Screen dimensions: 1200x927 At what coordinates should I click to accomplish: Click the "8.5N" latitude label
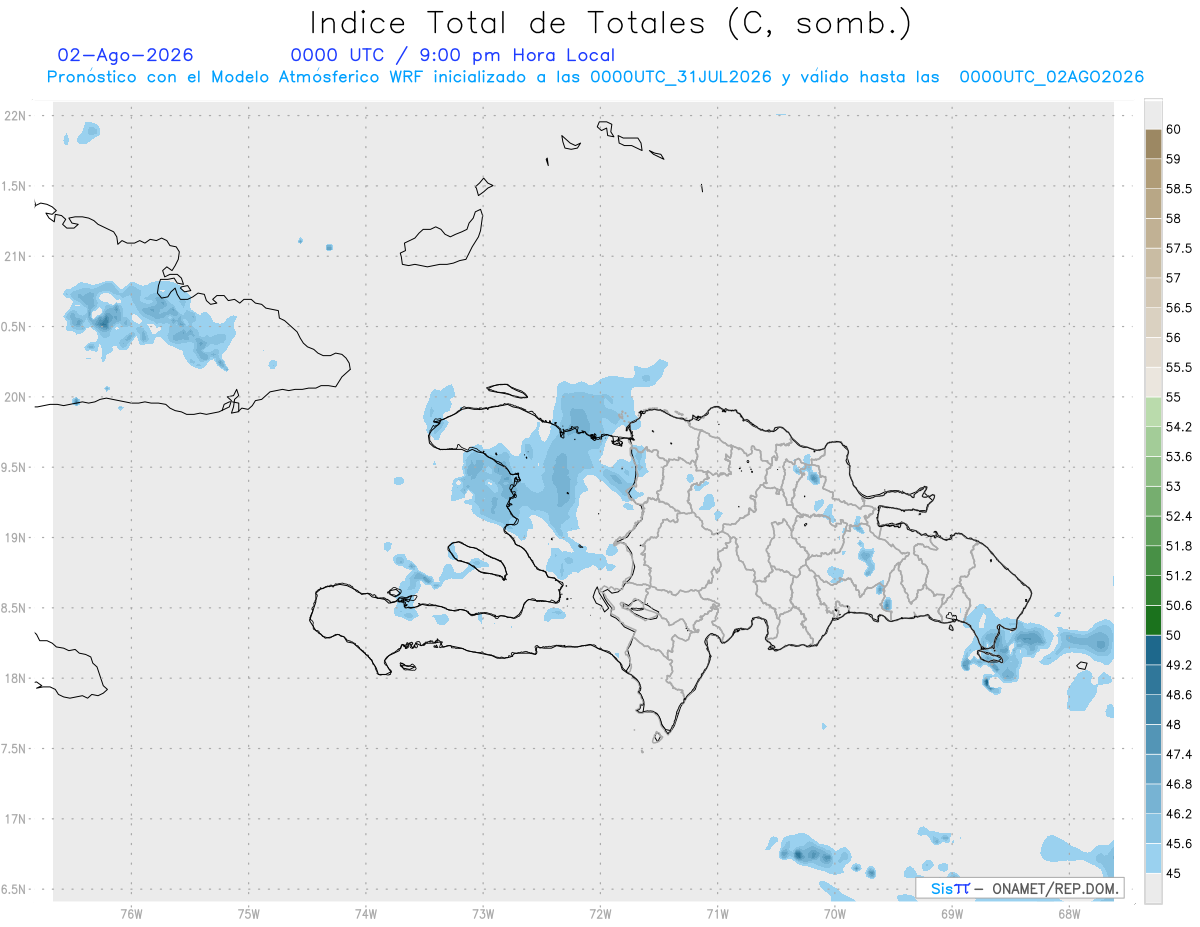pyautogui.click(x=14, y=608)
